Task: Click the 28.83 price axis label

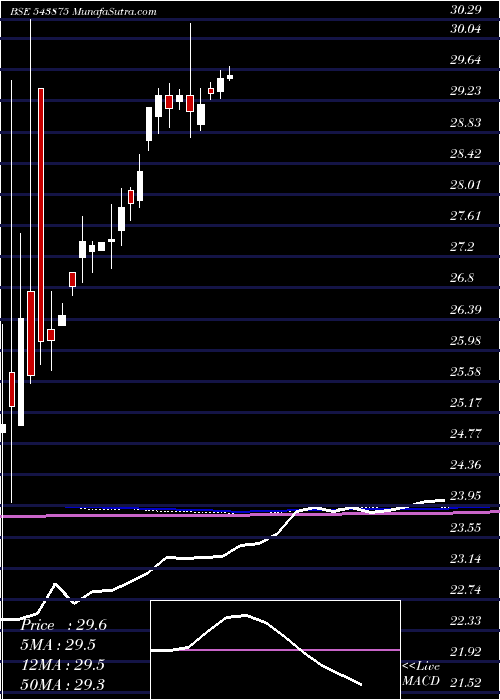Action: click(465, 122)
